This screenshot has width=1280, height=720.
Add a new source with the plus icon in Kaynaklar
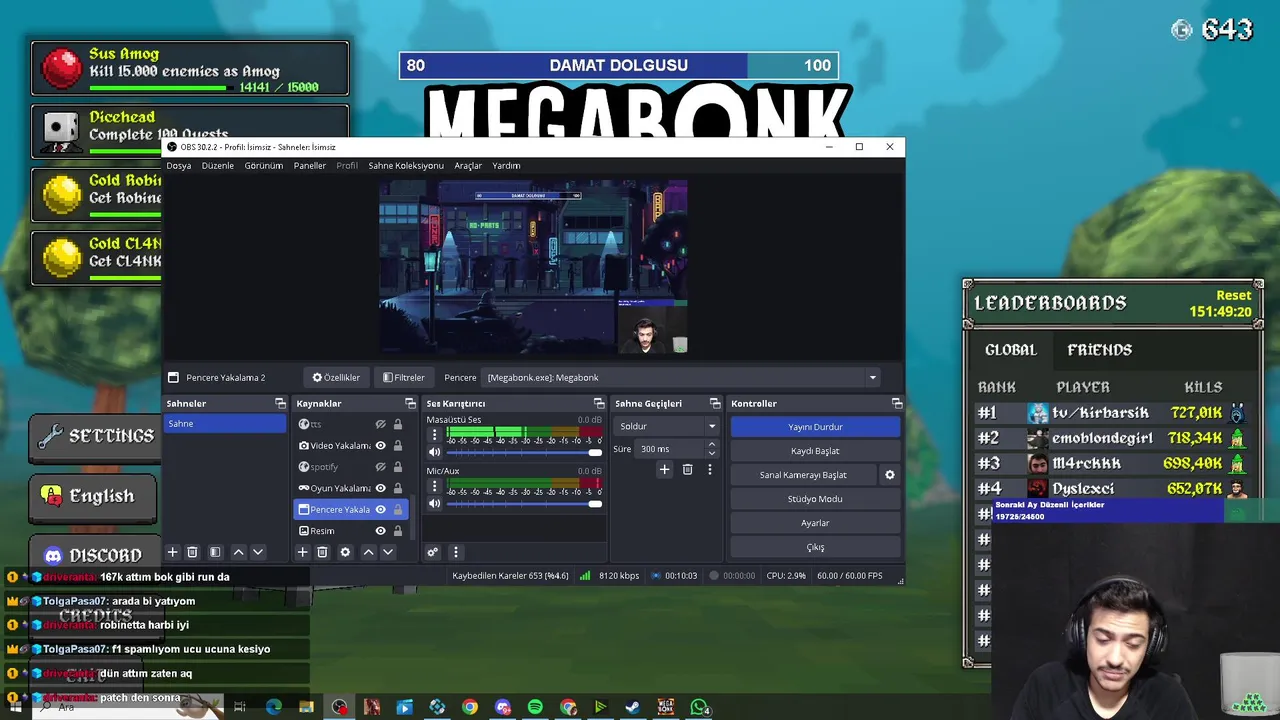pyautogui.click(x=302, y=552)
